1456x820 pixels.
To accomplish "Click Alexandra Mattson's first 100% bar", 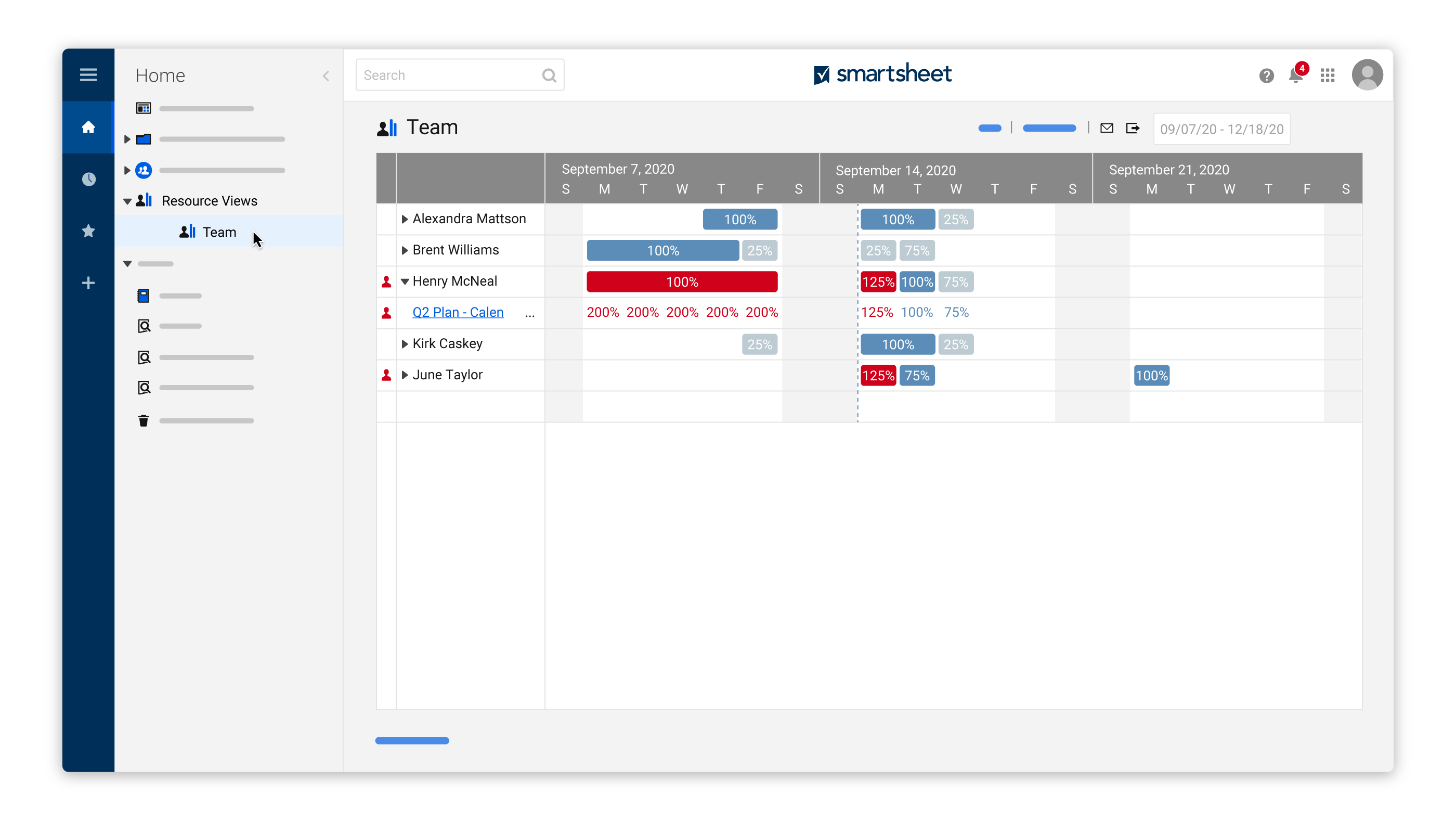I will pos(740,220).
